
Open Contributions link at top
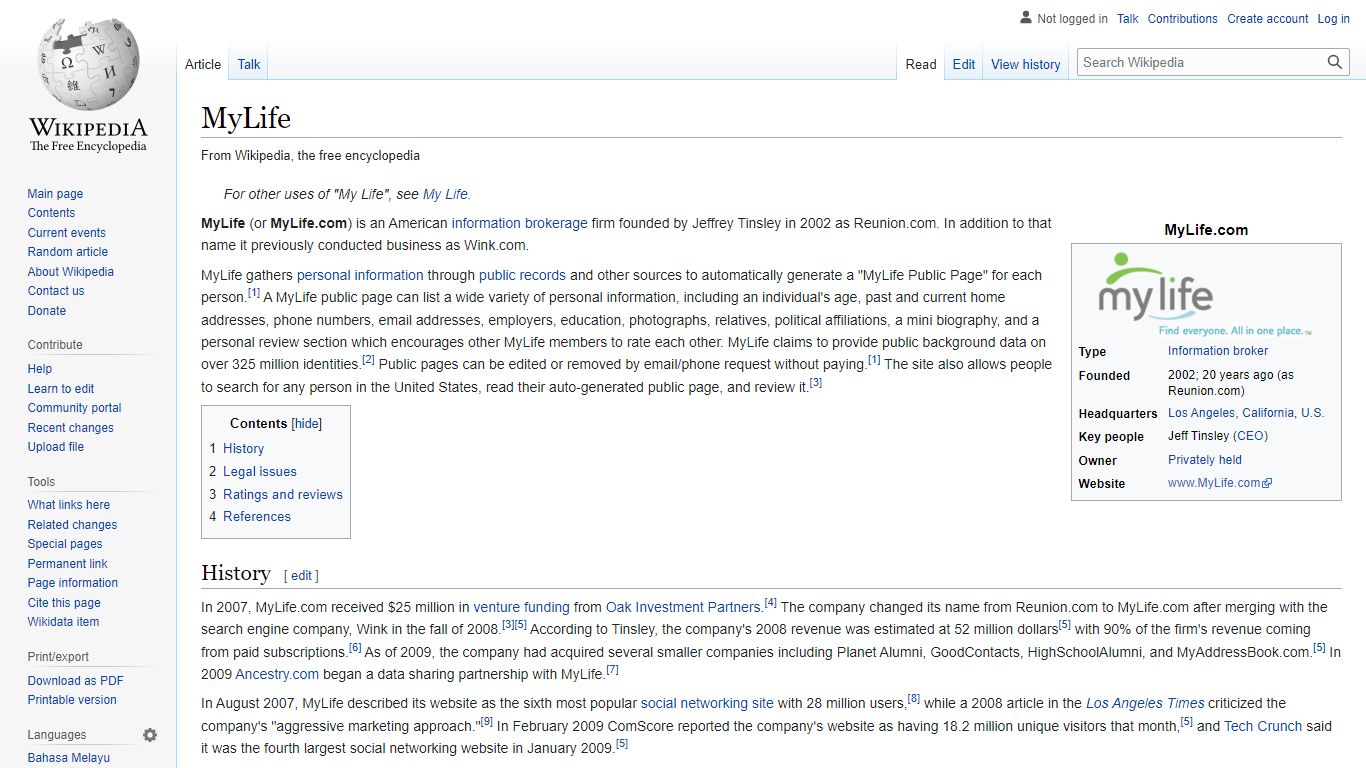point(1182,19)
